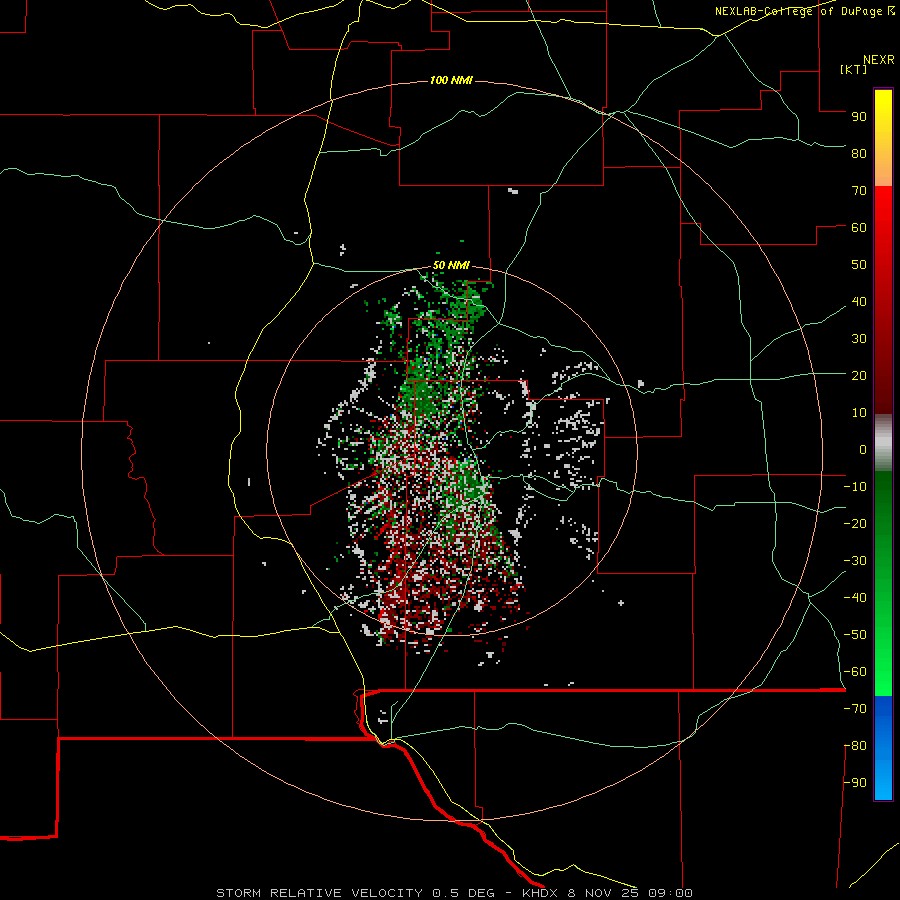This screenshot has width=900, height=900.
Task: Pick the gray zero-velocity segment of color bar
Action: (x=883, y=443)
